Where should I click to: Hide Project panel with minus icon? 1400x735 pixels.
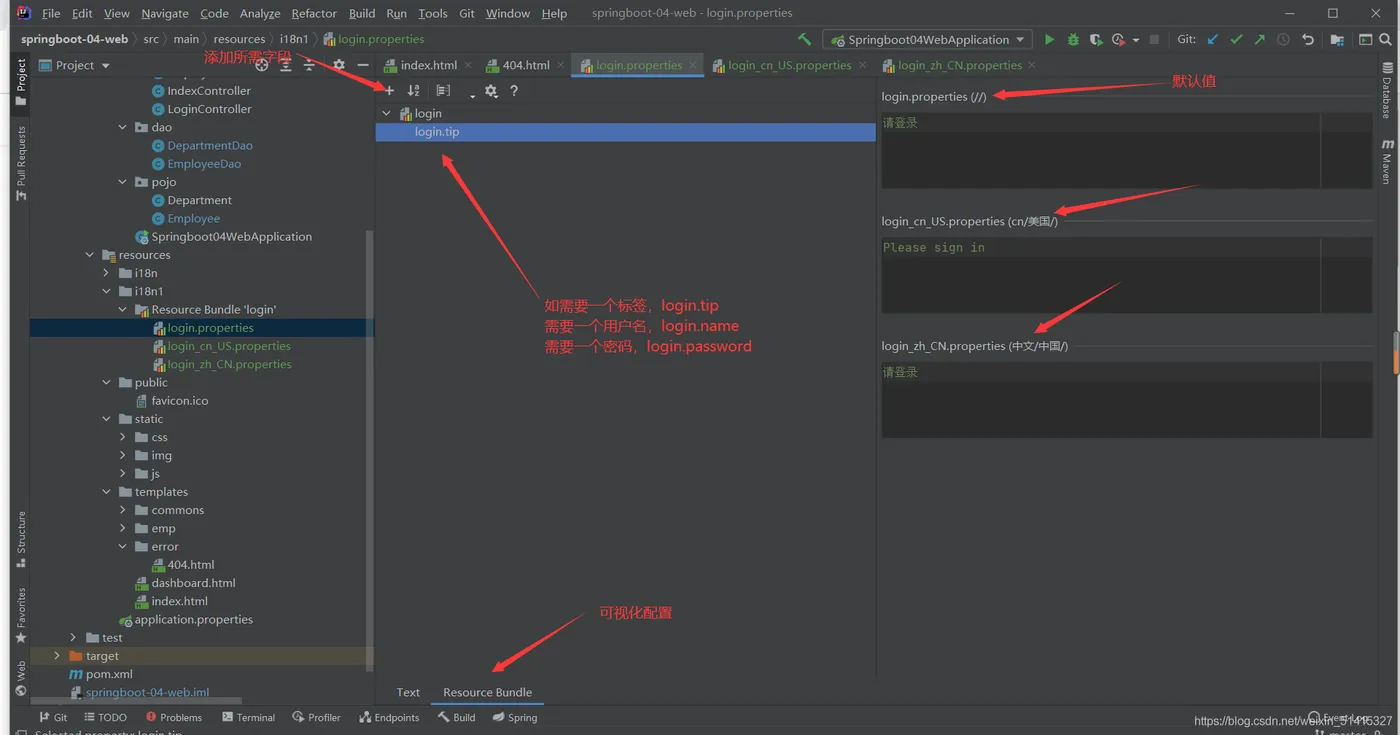pos(362,65)
